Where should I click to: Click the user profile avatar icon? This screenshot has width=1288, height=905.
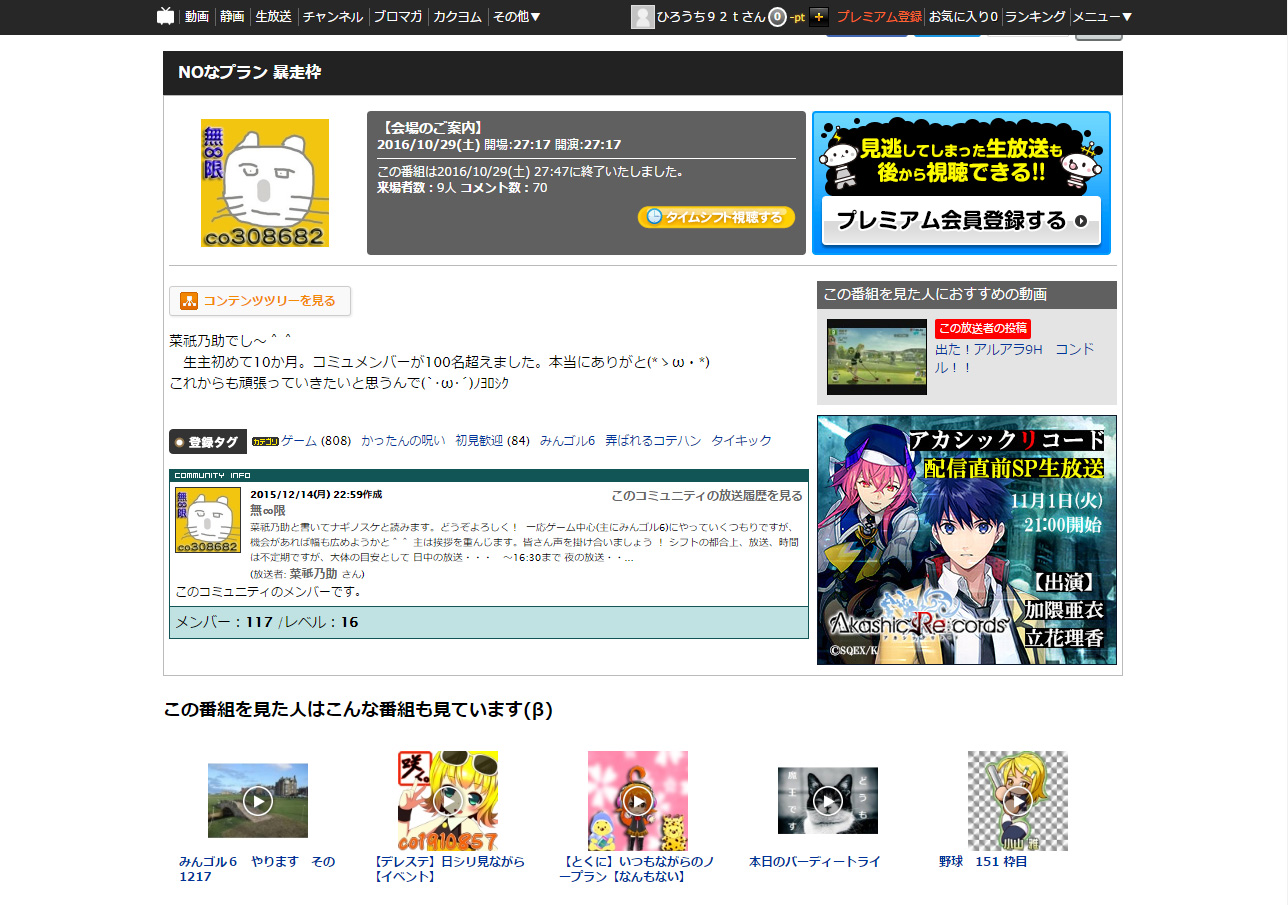coord(643,17)
